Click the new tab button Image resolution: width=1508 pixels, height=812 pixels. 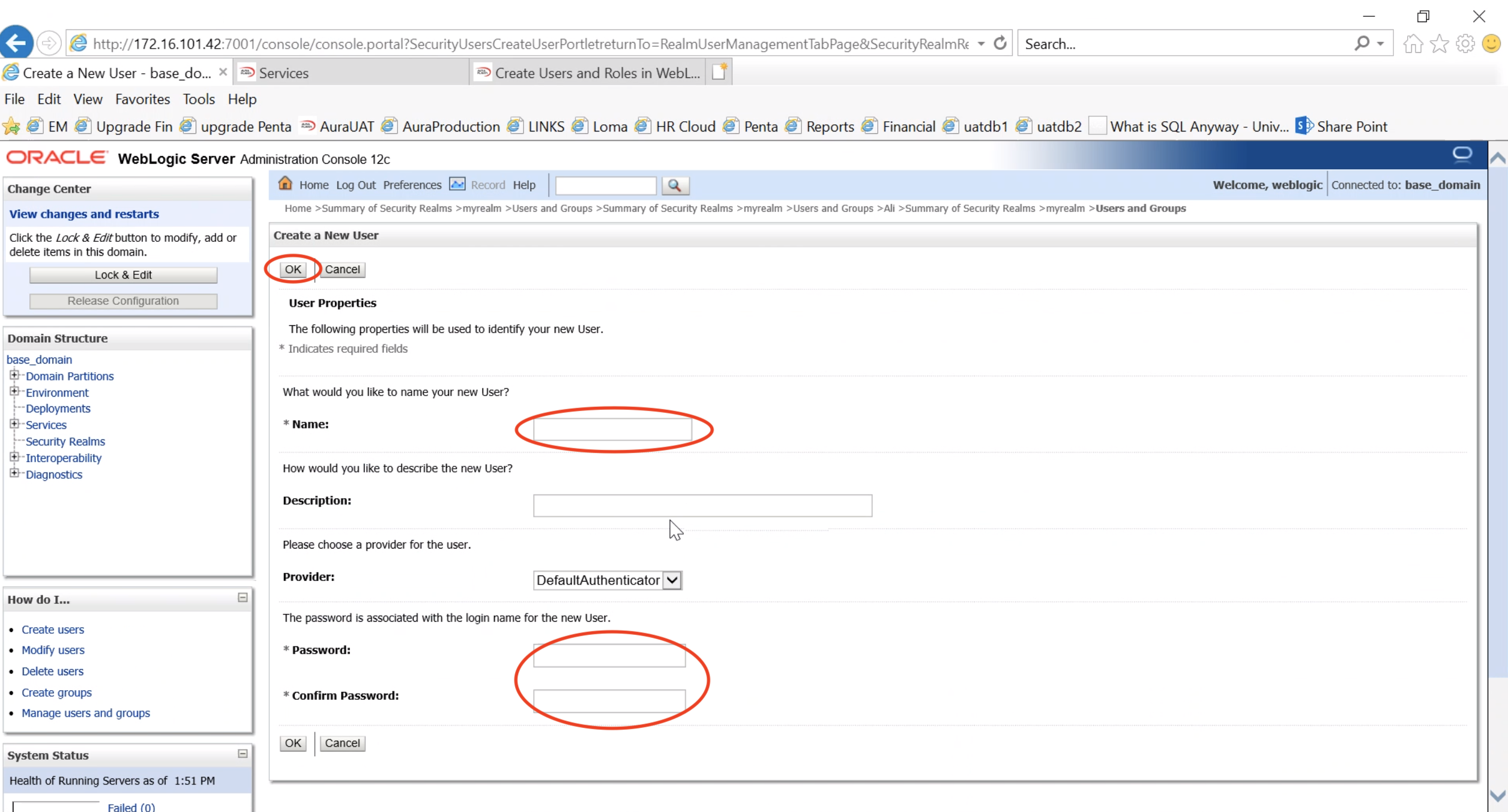pyautogui.click(x=719, y=73)
